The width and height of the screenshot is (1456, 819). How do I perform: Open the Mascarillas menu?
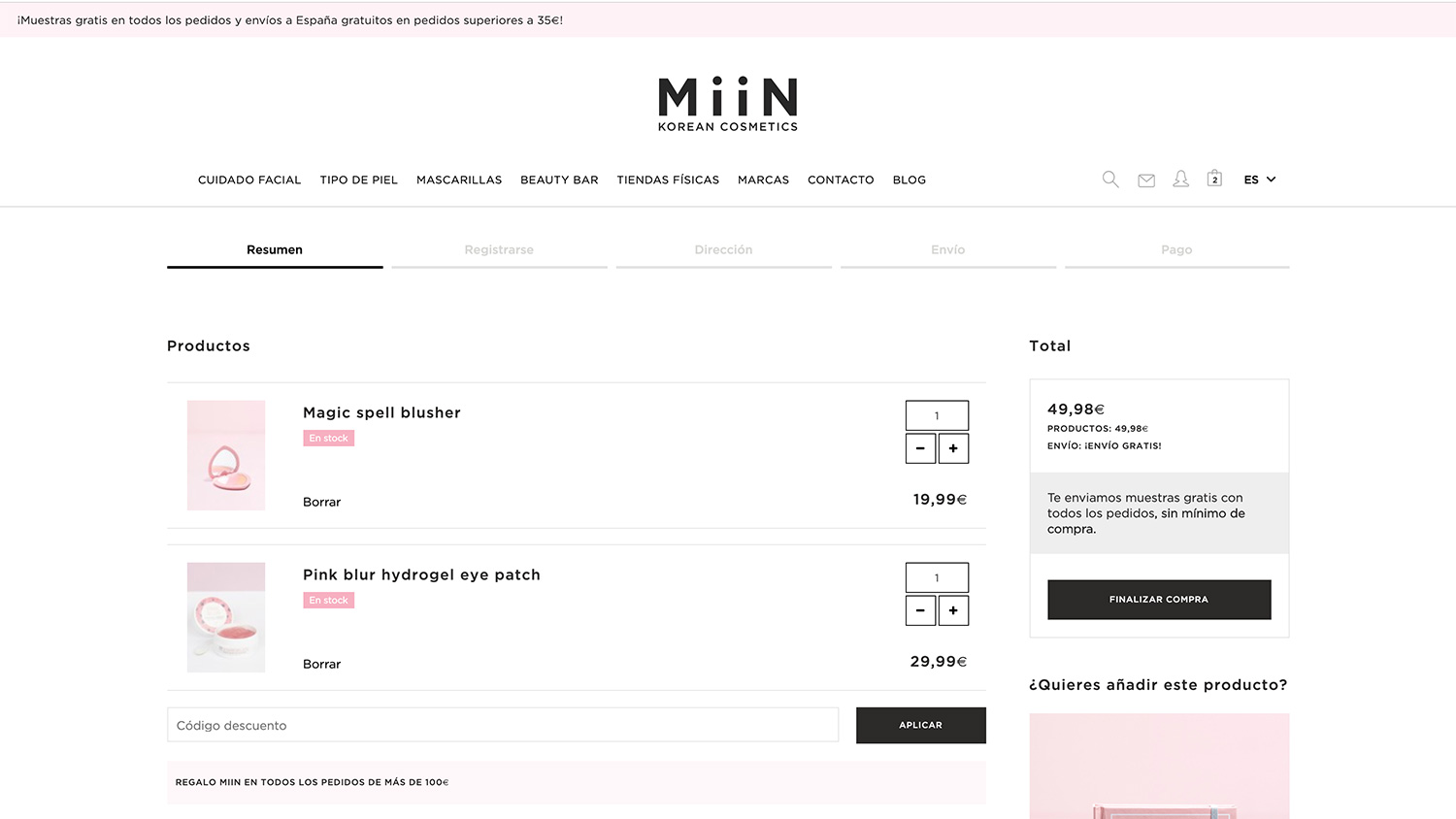(459, 180)
